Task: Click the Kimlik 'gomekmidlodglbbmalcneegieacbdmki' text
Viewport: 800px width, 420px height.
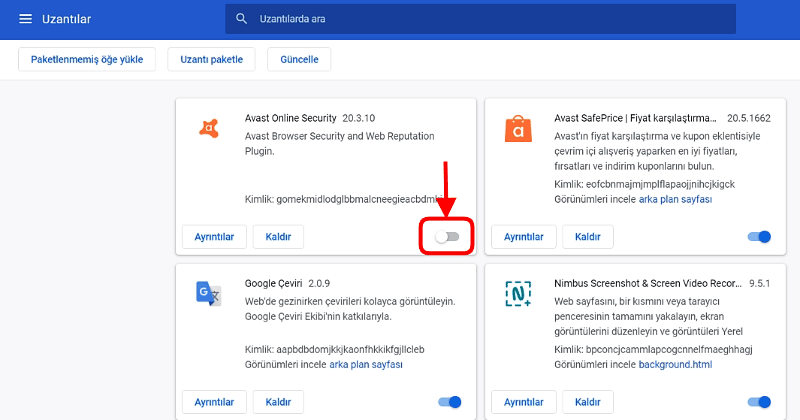Action: pyautogui.click(x=360, y=200)
